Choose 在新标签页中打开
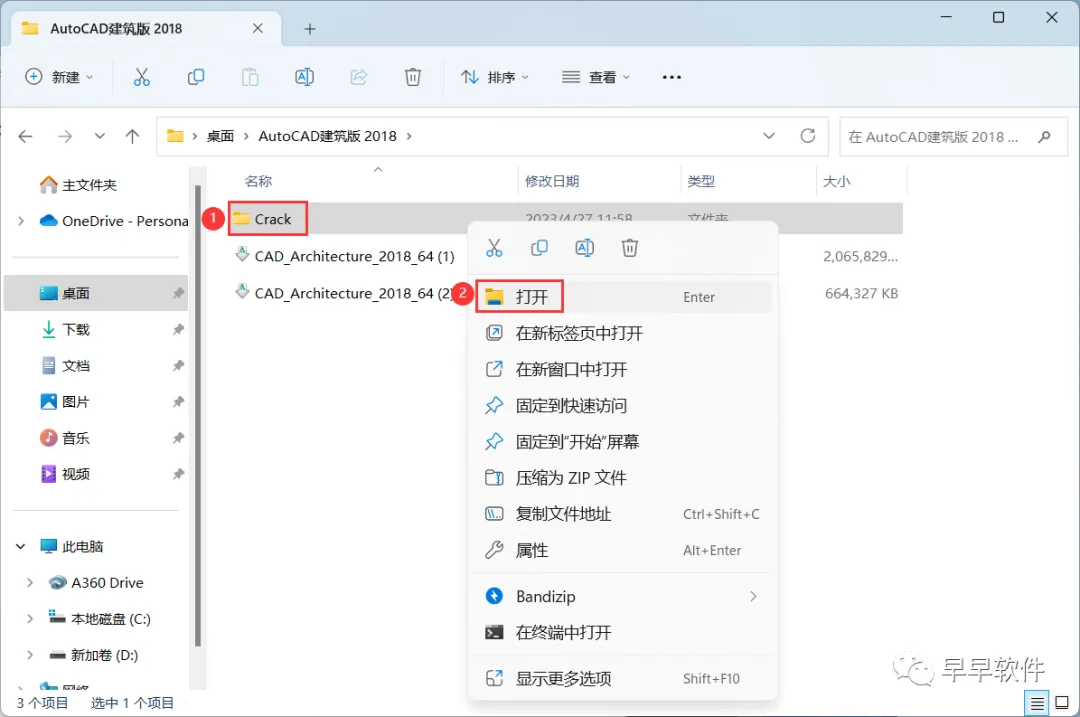 [623, 333]
